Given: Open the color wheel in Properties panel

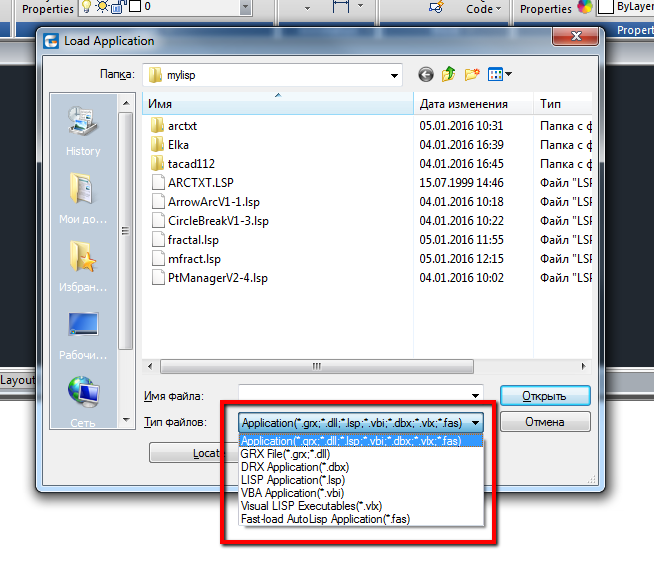Looking at the screenshot, I should pyautogui.click(x=585, y=7).
